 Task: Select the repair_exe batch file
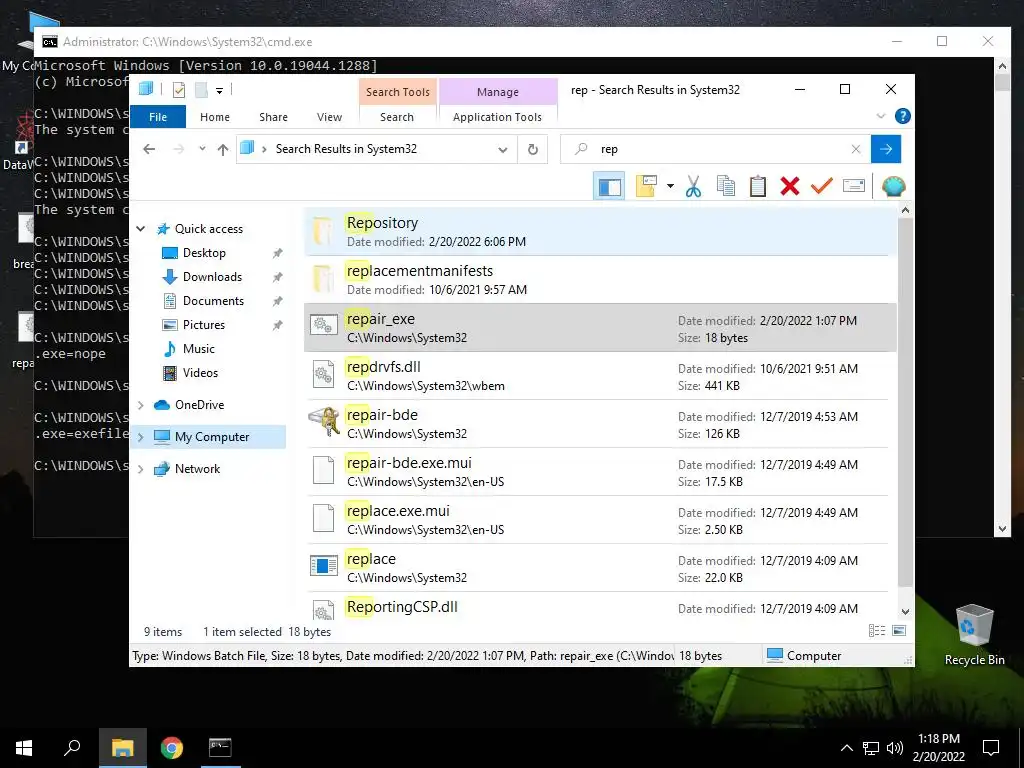coord(600,328)
